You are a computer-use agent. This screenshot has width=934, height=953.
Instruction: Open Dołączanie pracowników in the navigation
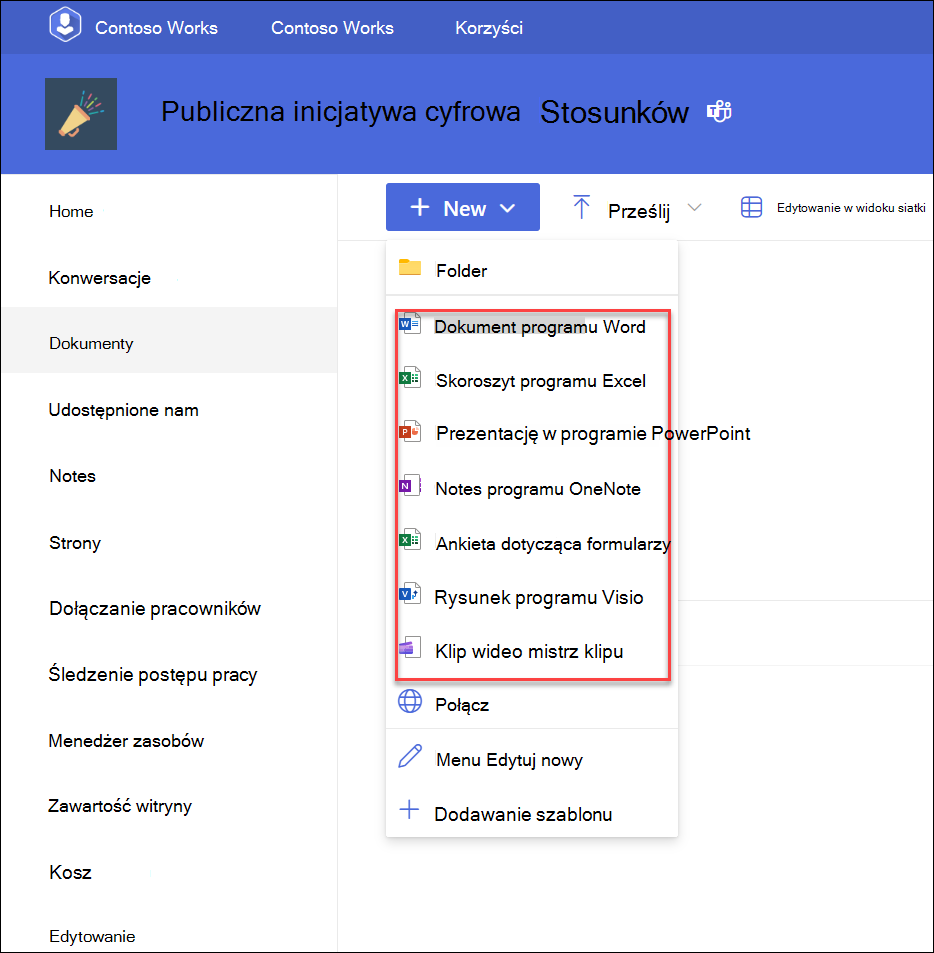tap(155, 608)
